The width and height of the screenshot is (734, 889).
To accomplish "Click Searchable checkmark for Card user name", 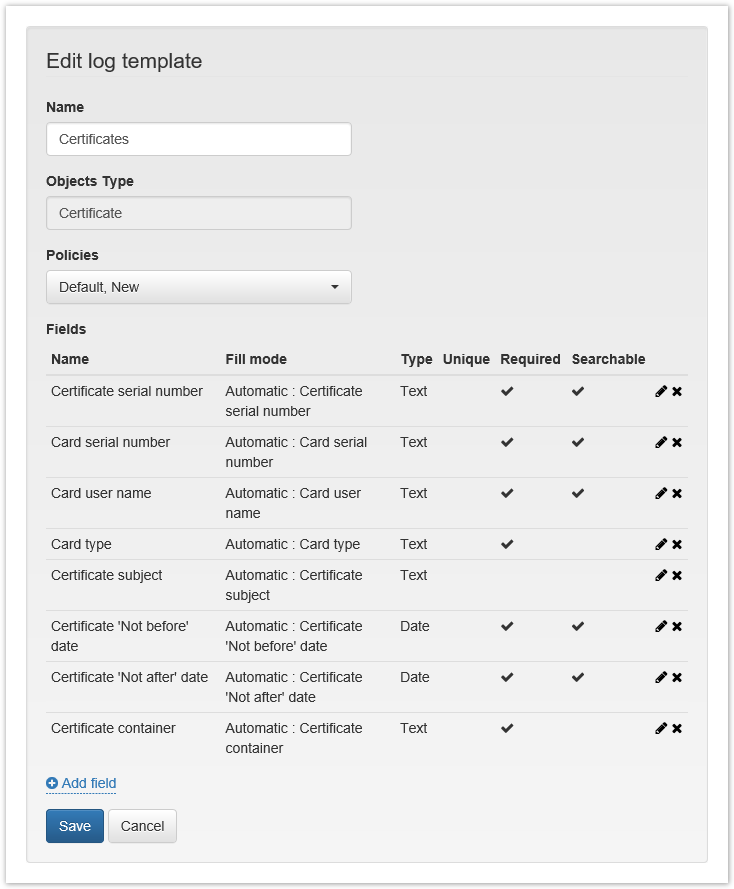I will (x=578, y=494).
